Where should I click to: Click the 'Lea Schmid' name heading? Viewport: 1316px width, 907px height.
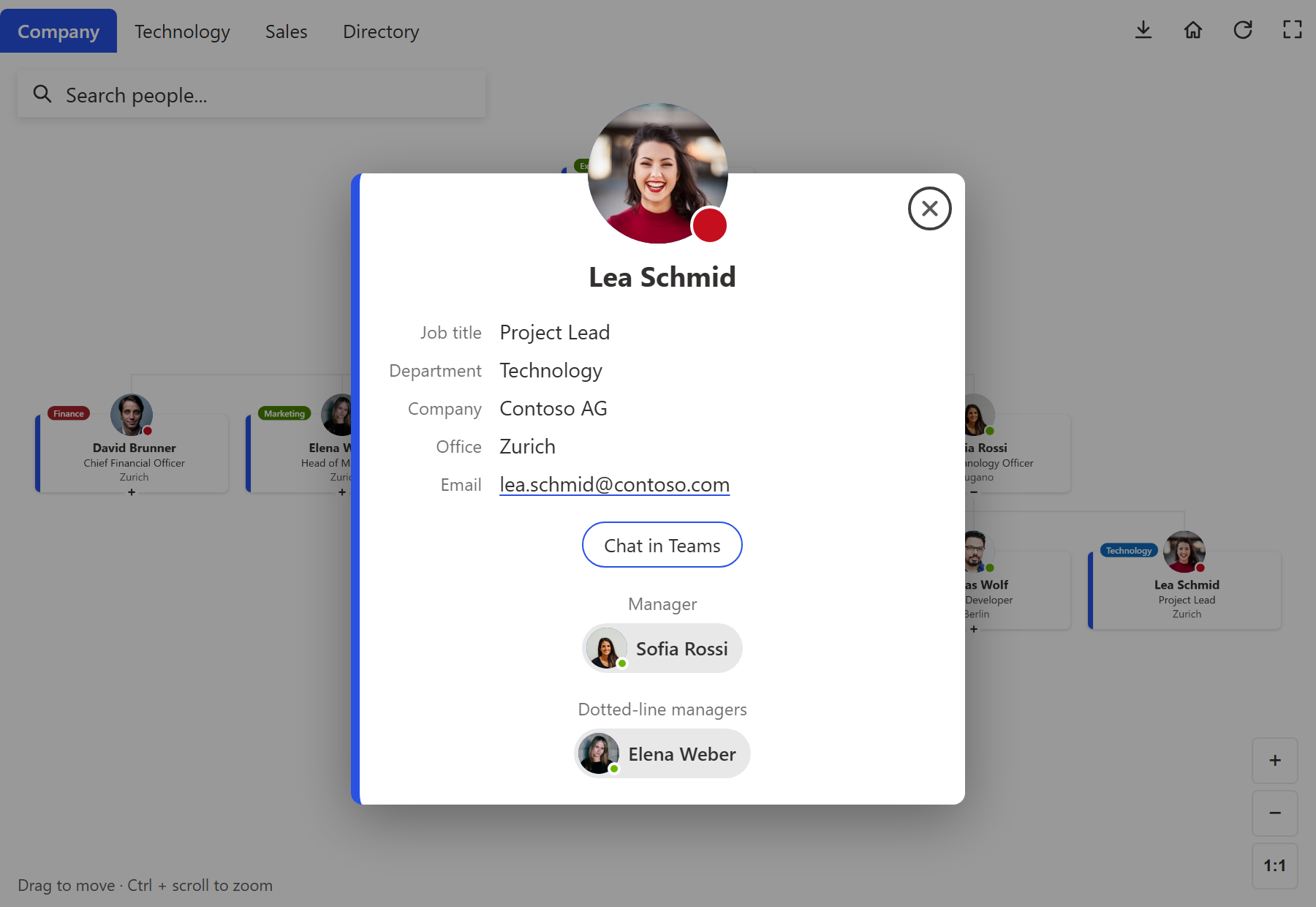[x=662, y=277]
